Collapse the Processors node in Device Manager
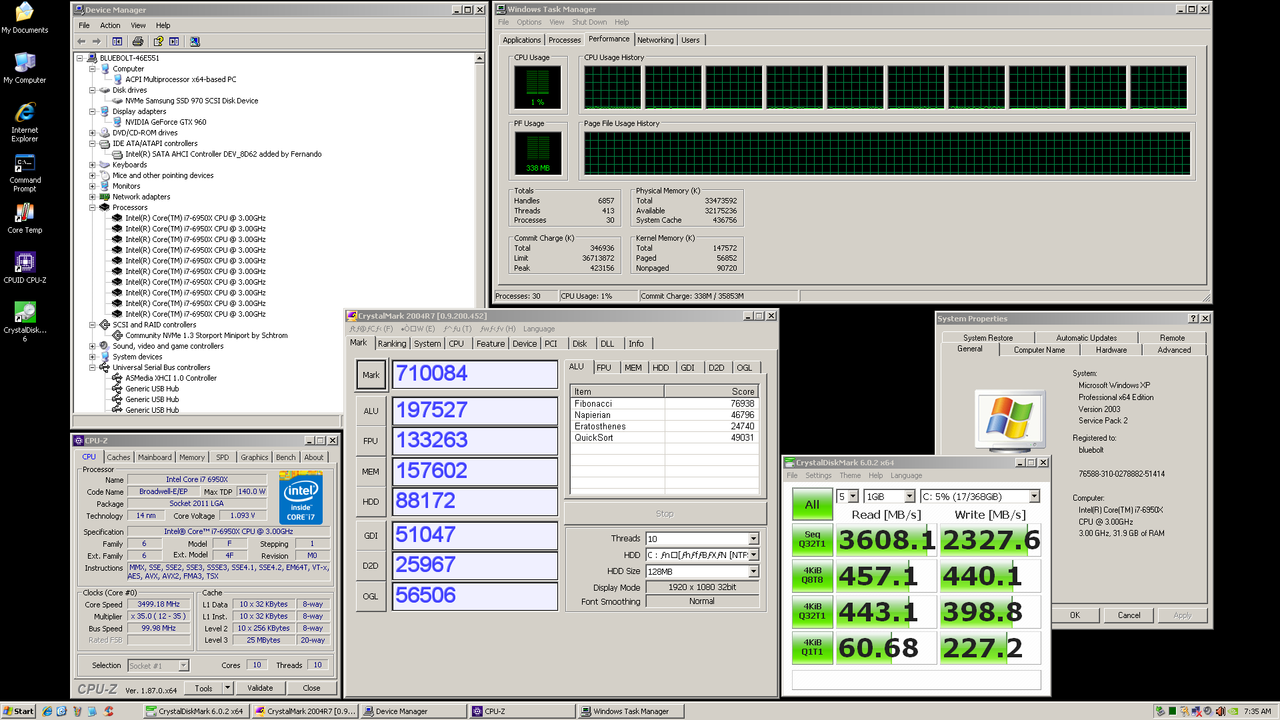The image size is (1280, 720). point(91,207)
